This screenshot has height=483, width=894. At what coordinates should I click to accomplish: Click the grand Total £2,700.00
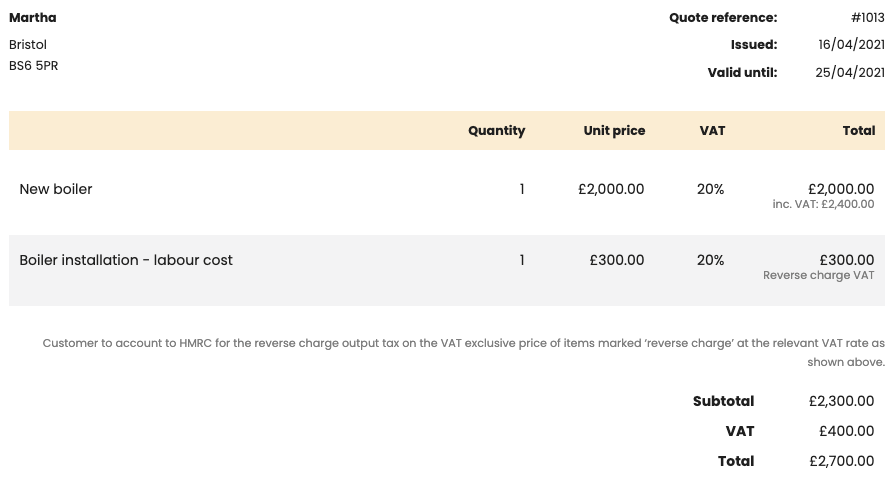point(841,461)
